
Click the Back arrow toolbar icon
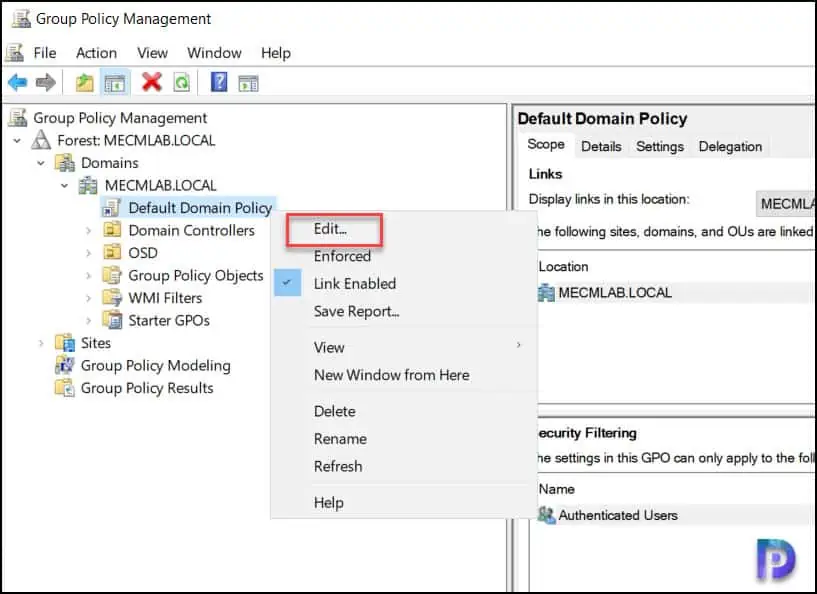pyautogui.click(x=18, y=82)
